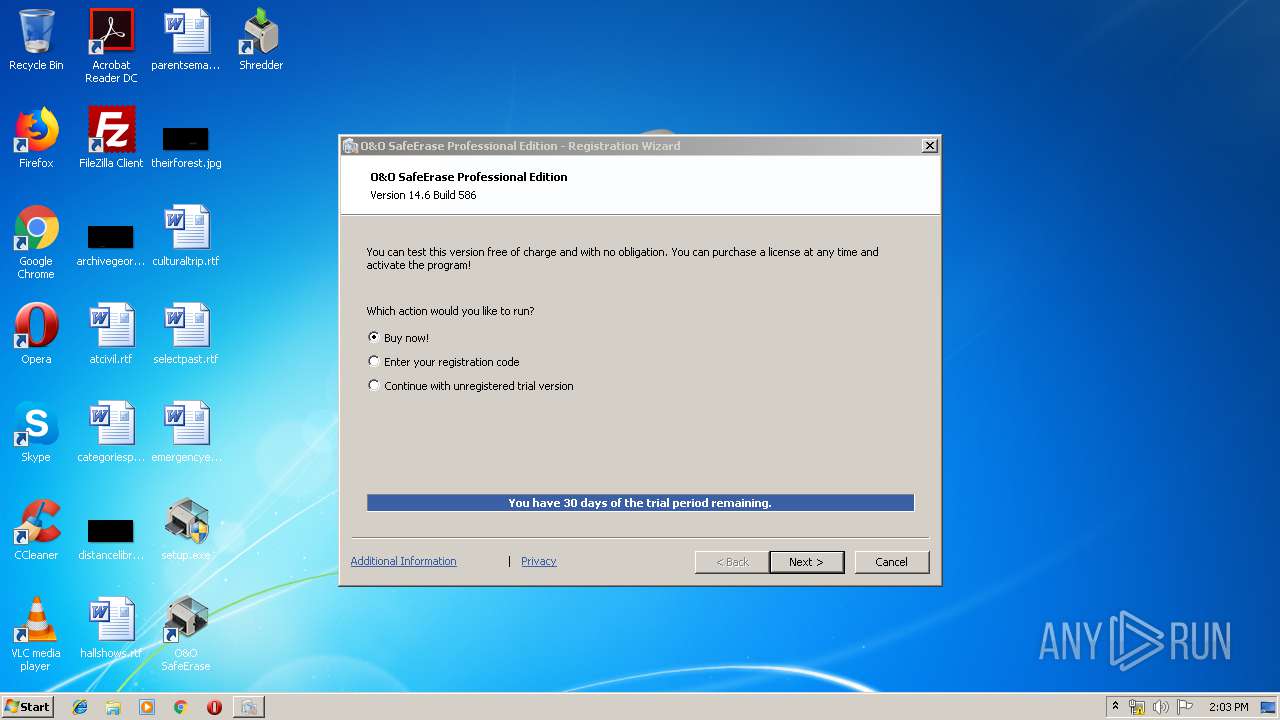Close the Registration Wizard window
This screenshot has height=720, width=1280.
click(929, 146)
